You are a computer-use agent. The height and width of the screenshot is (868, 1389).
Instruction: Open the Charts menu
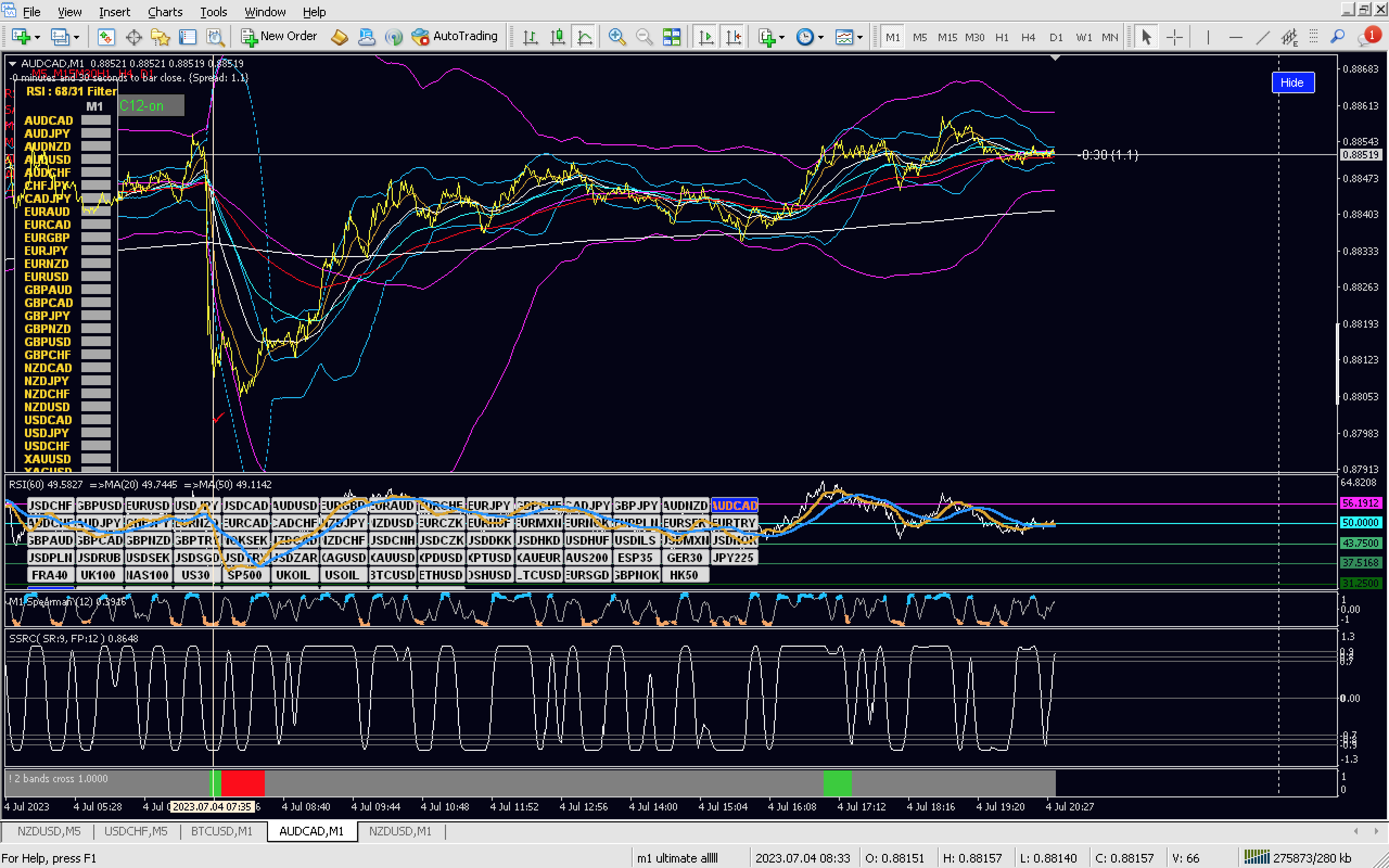[165, 11]
